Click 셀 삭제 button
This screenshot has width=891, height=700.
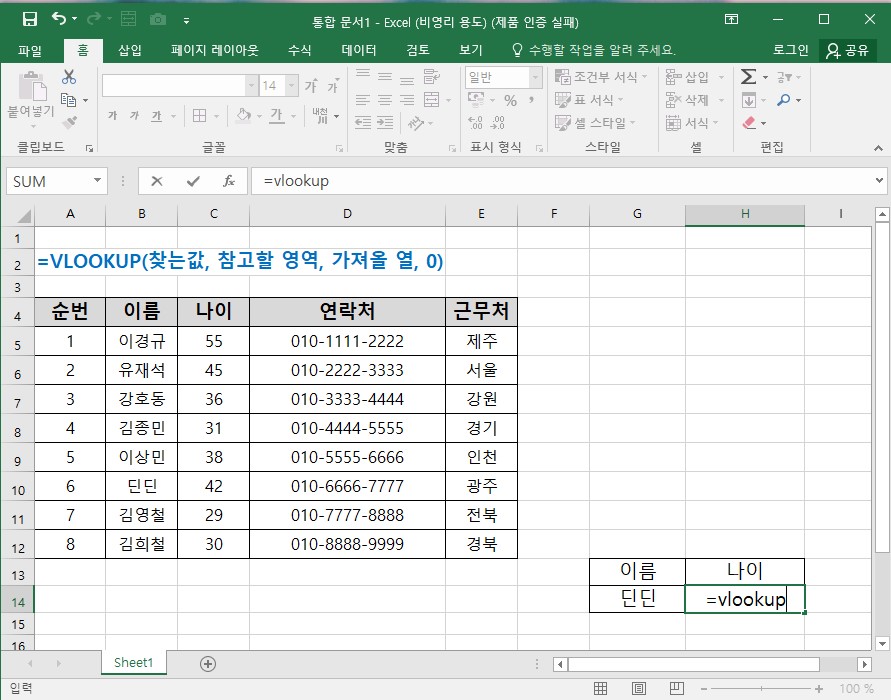(x=696, y=100)
